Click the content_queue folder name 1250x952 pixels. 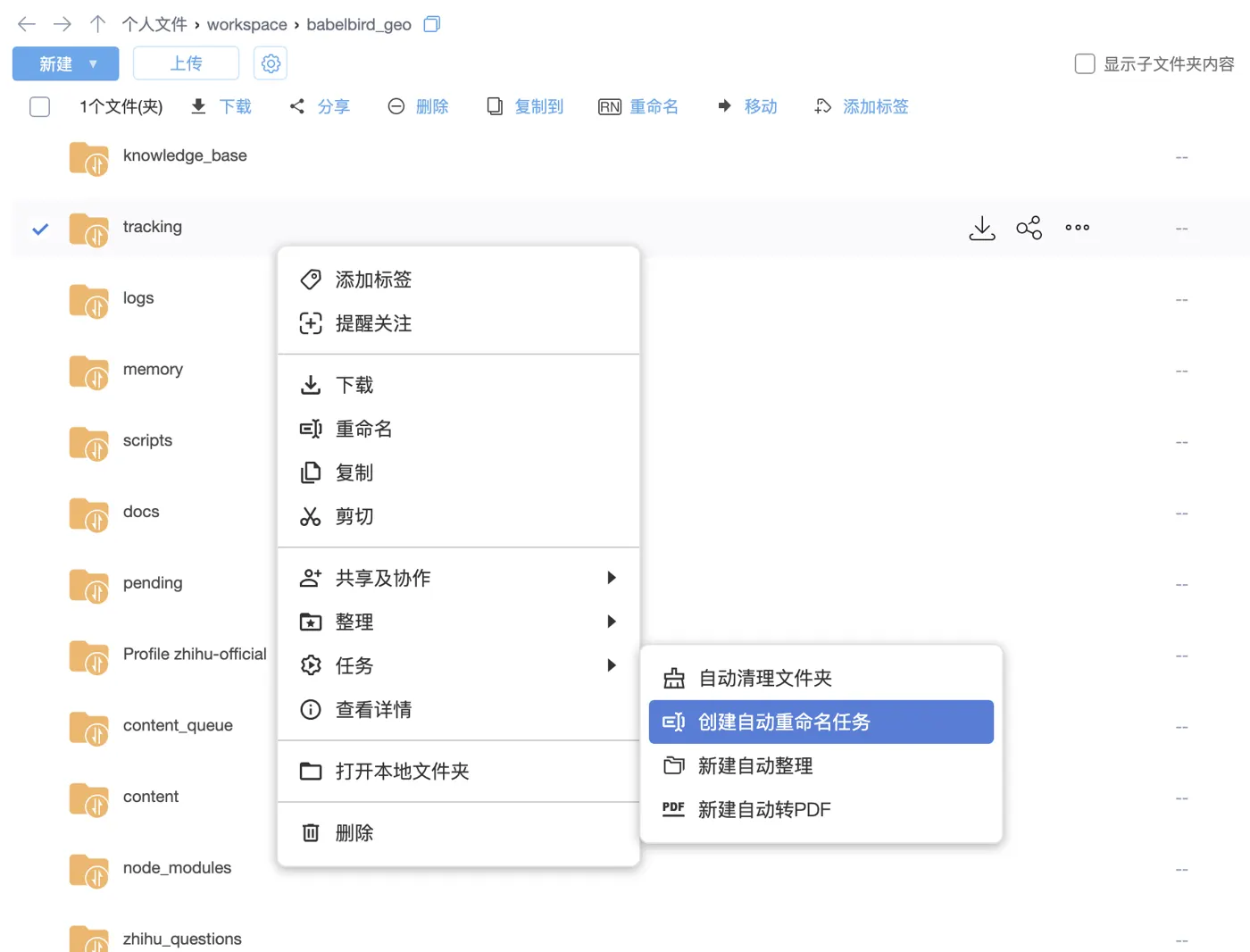178,725
